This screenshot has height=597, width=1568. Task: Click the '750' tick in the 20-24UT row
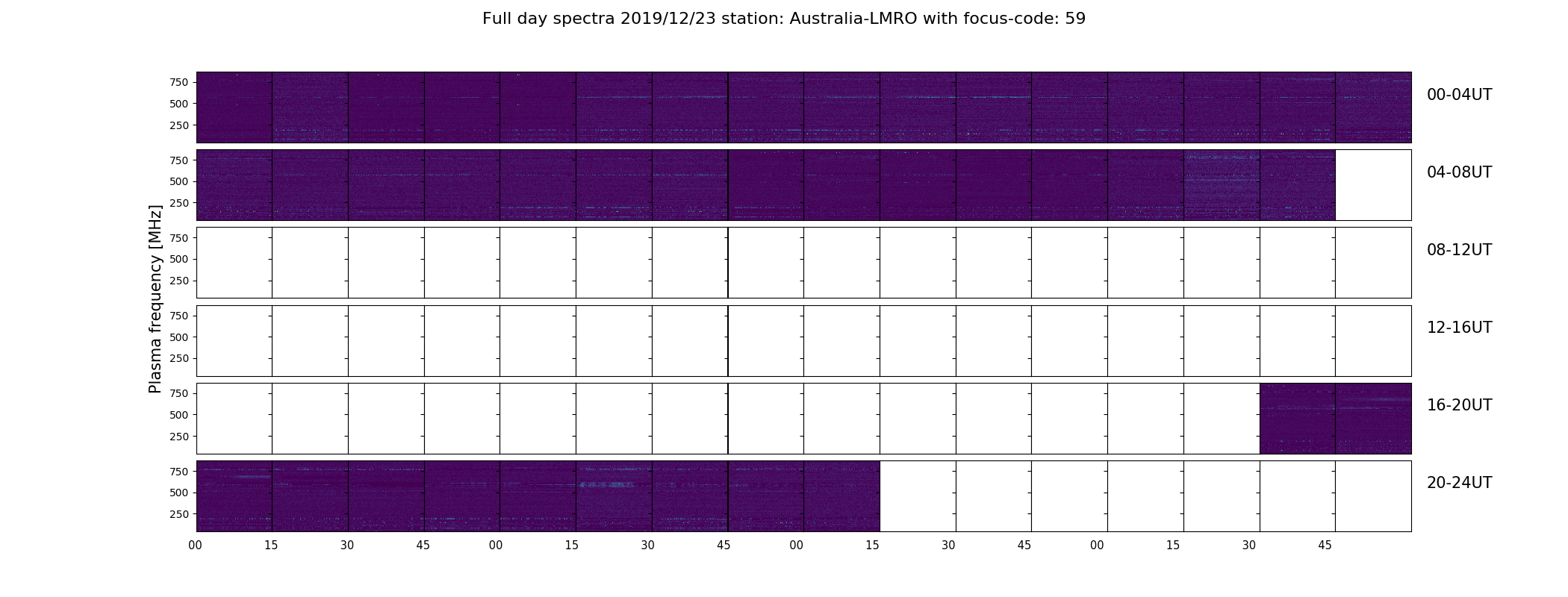[179, 472]
